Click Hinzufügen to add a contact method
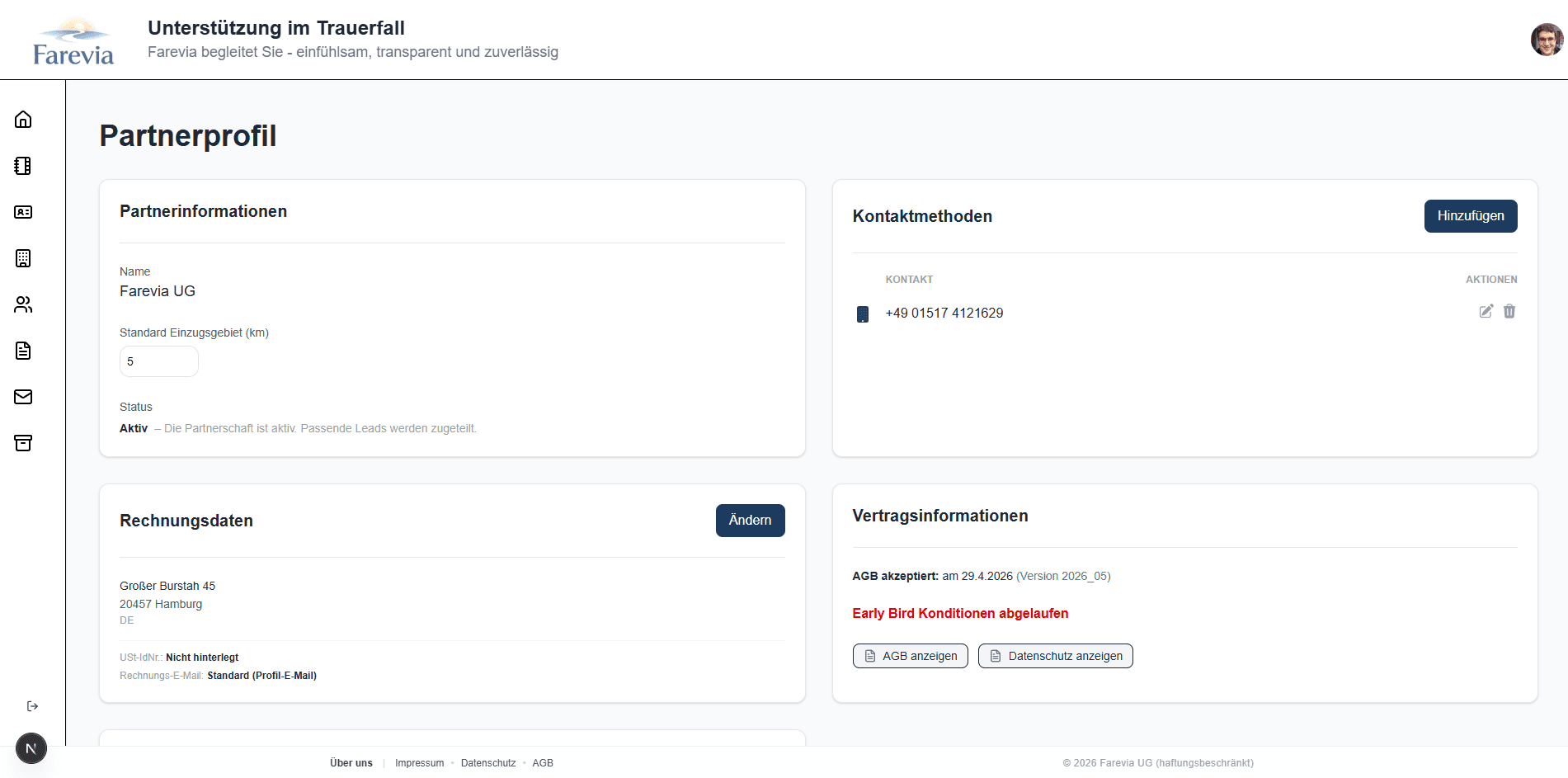Screen dimensions: 1568x778 pyautogui.click(x=1471, y=216)
